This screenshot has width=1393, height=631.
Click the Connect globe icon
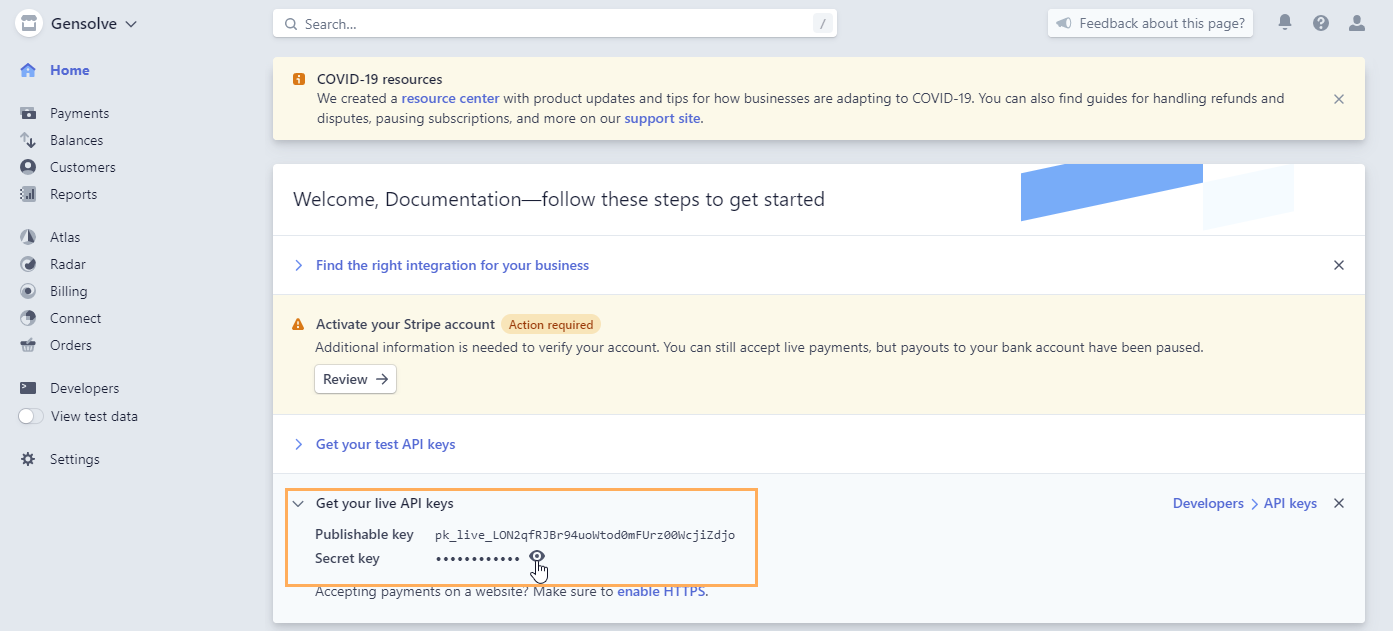(x=28, y=318)
